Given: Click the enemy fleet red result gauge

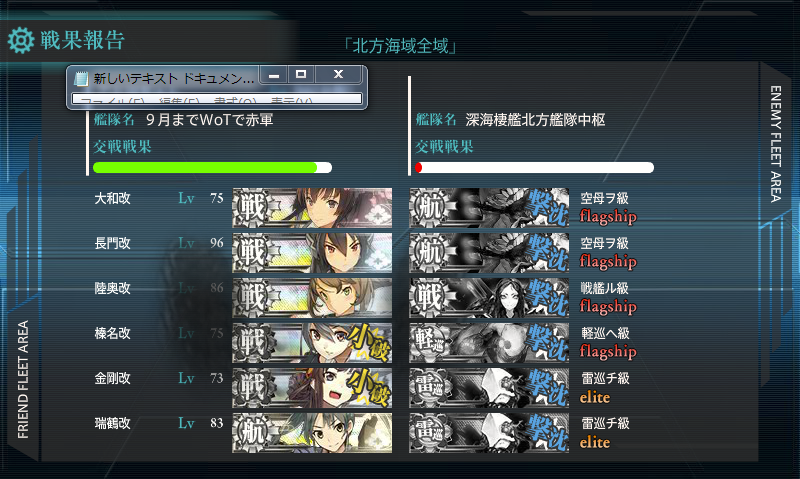Looking at the screenshot, I should [x=534, y=168].
